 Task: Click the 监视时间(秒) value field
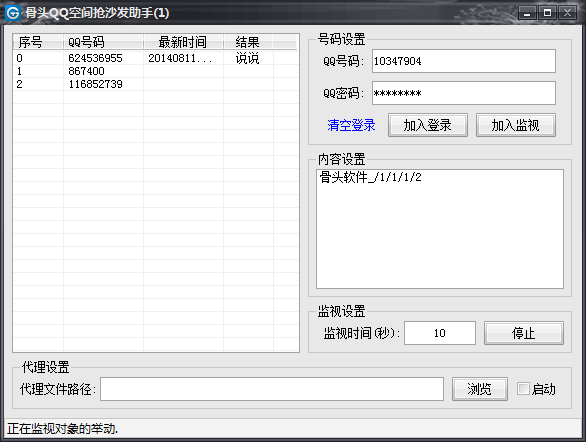point(440,333)
